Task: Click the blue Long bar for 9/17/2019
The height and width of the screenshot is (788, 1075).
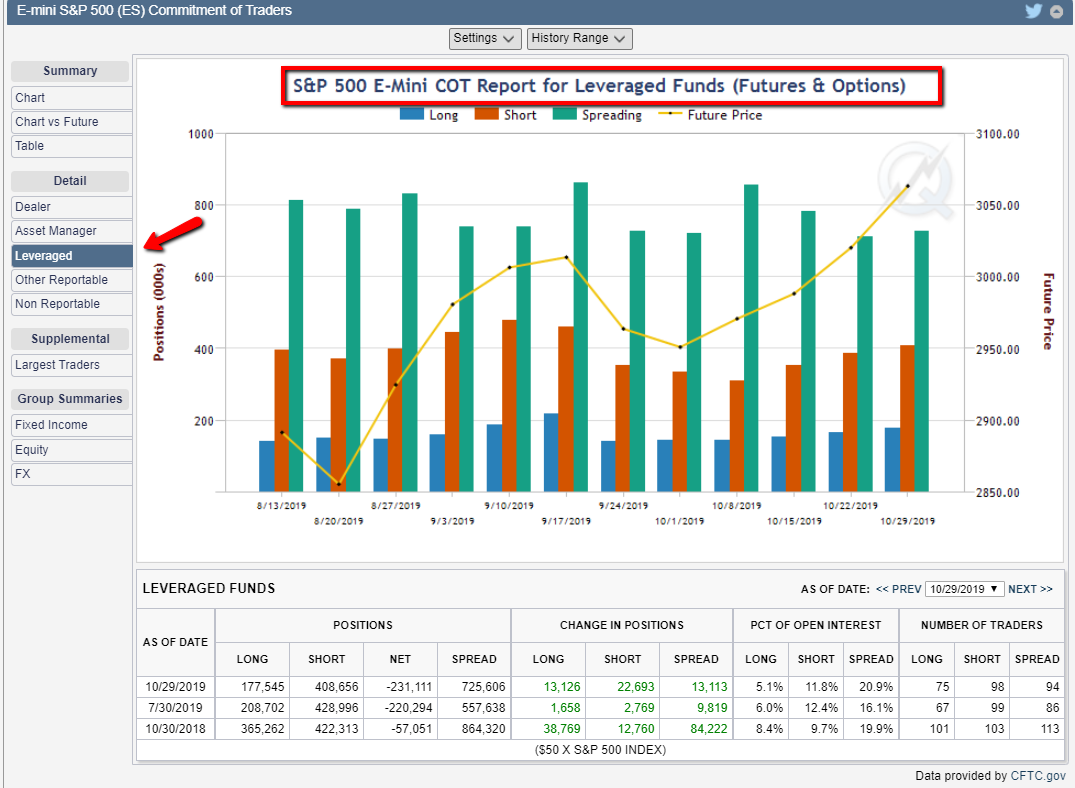Action: tap(551, 453)
